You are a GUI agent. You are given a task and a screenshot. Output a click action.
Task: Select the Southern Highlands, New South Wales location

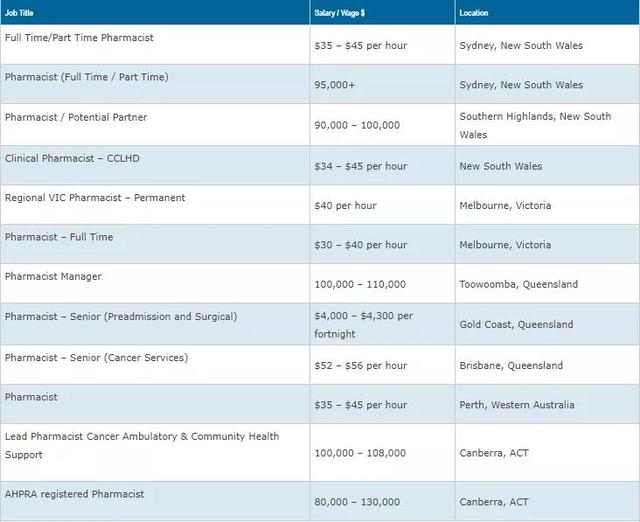pyautogui.click(x=535, y=125)
